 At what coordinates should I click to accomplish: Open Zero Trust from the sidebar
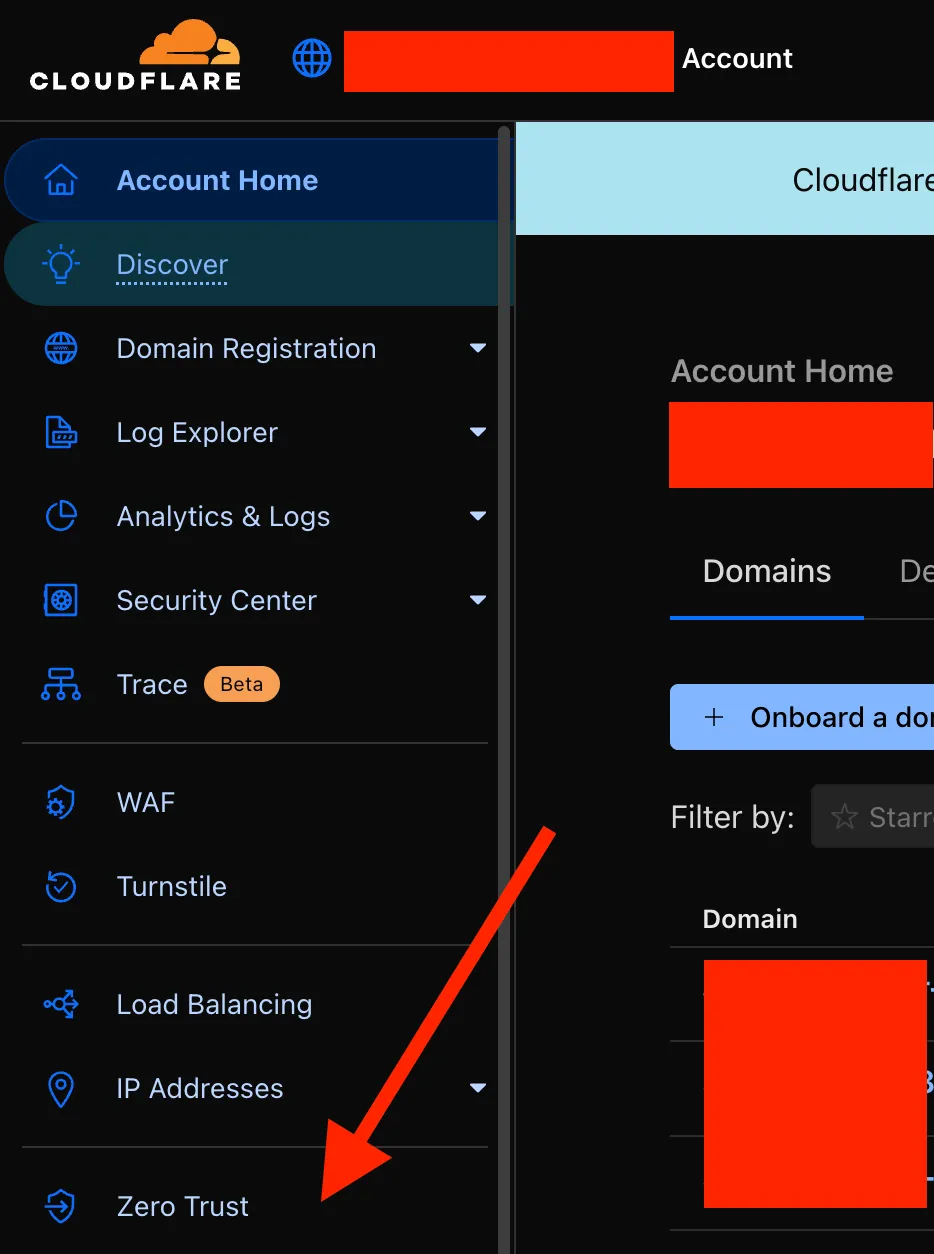(183, 1206)
